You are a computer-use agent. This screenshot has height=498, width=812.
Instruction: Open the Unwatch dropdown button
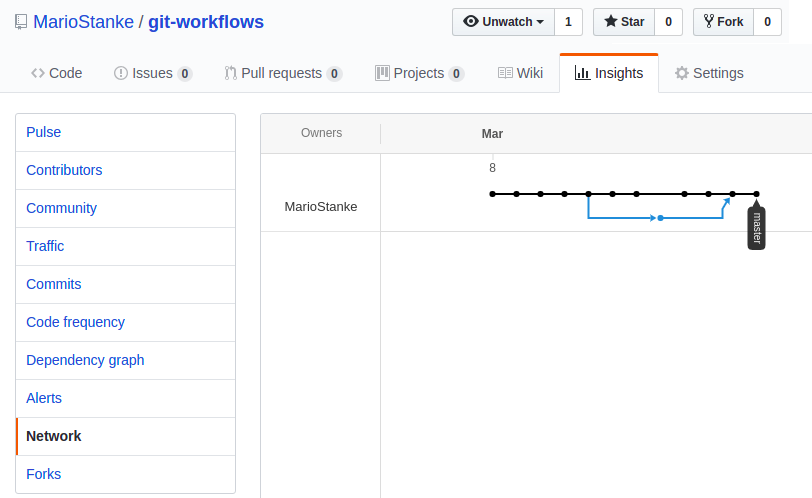pyautogui.click(x=503, y=22)
